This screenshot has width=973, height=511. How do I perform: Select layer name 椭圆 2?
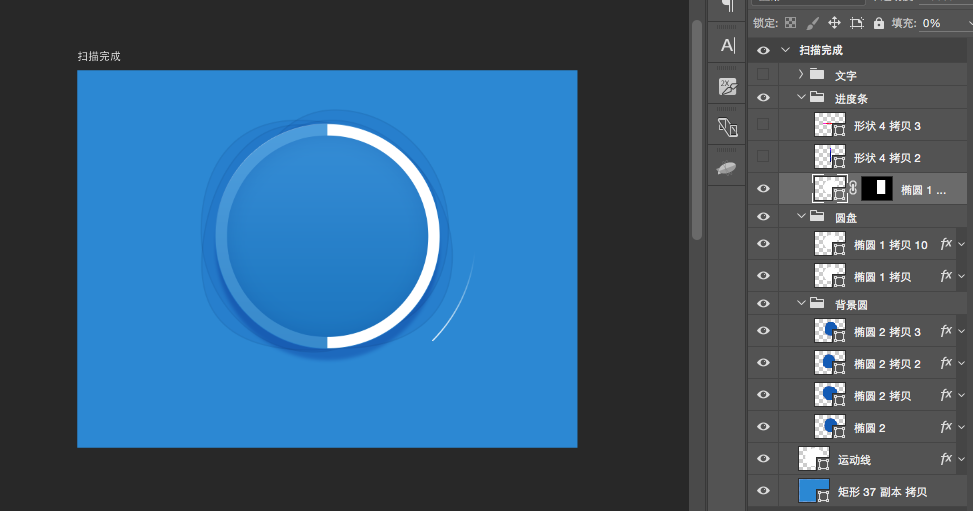point(869,428)
